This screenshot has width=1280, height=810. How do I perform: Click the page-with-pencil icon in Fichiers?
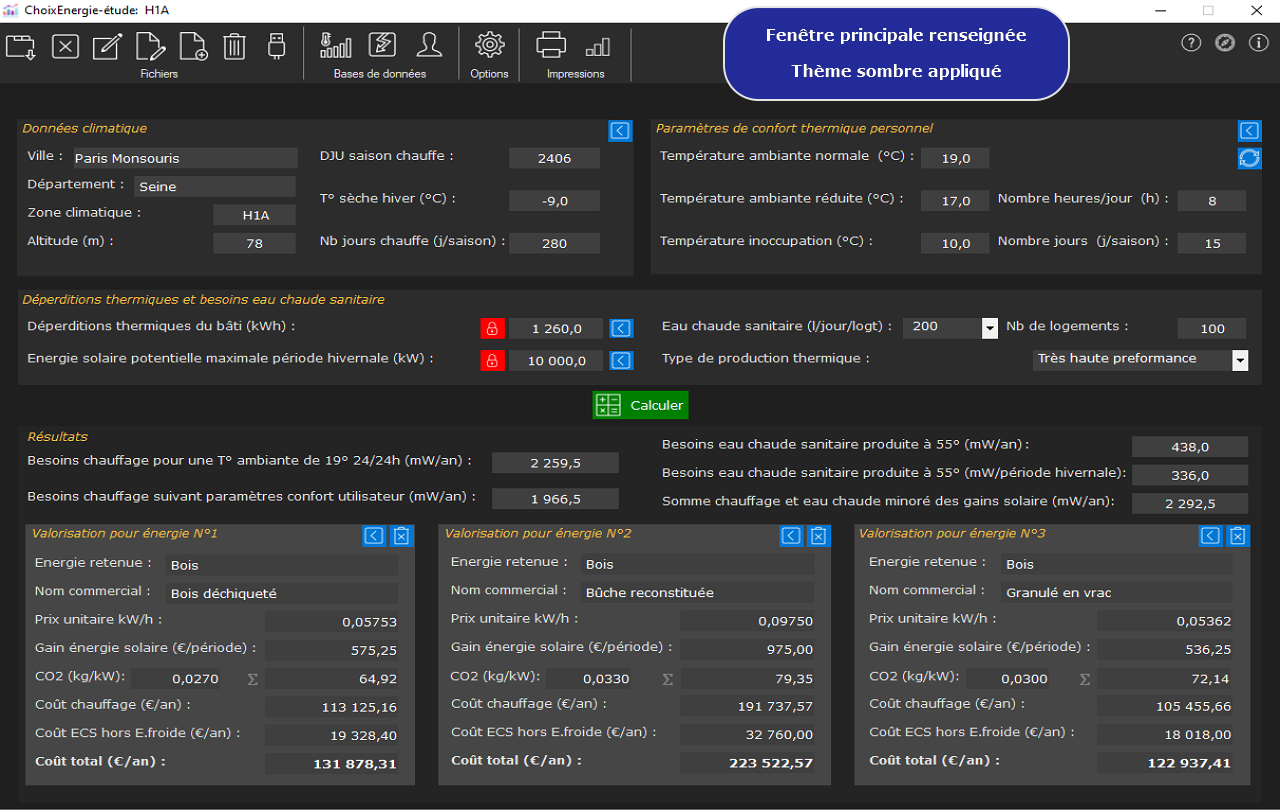point(150,47)
